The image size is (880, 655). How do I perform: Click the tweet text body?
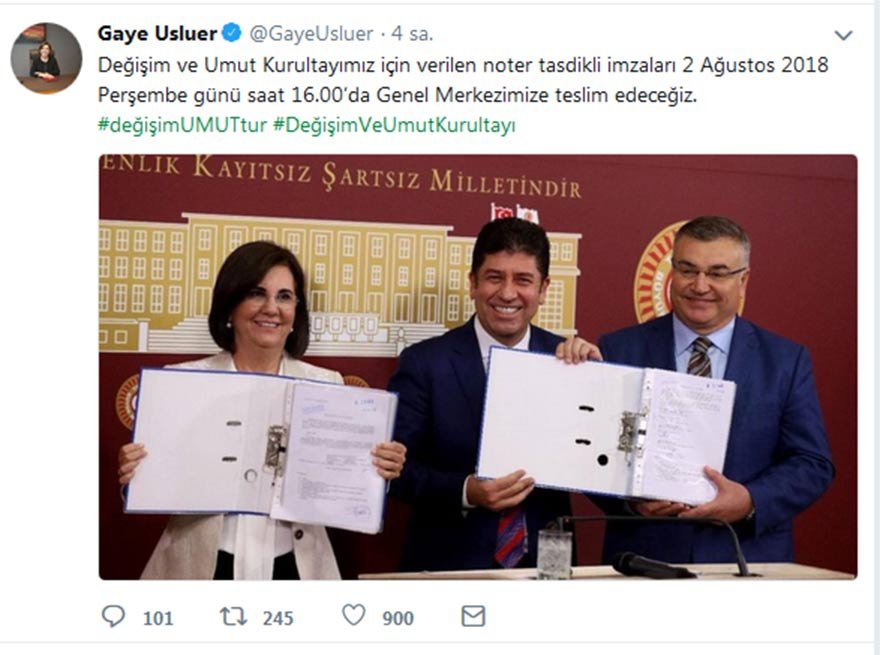coord(463,80)
